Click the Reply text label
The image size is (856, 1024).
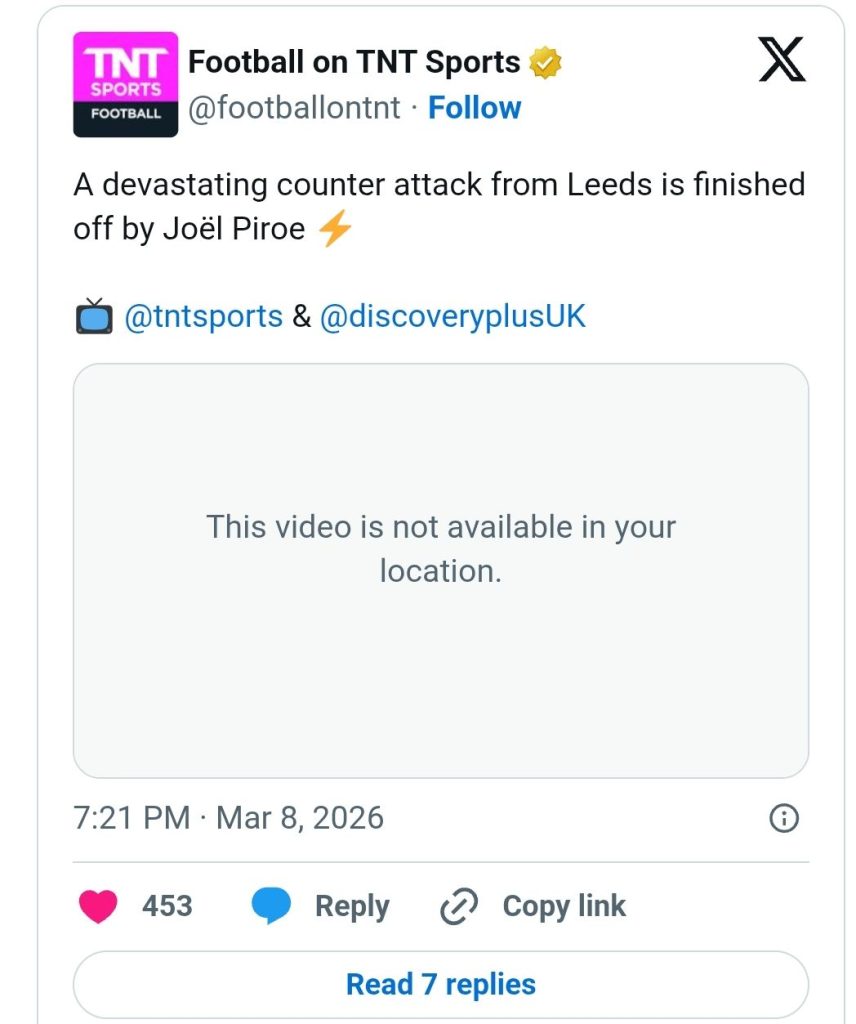[x=352, y=906]
